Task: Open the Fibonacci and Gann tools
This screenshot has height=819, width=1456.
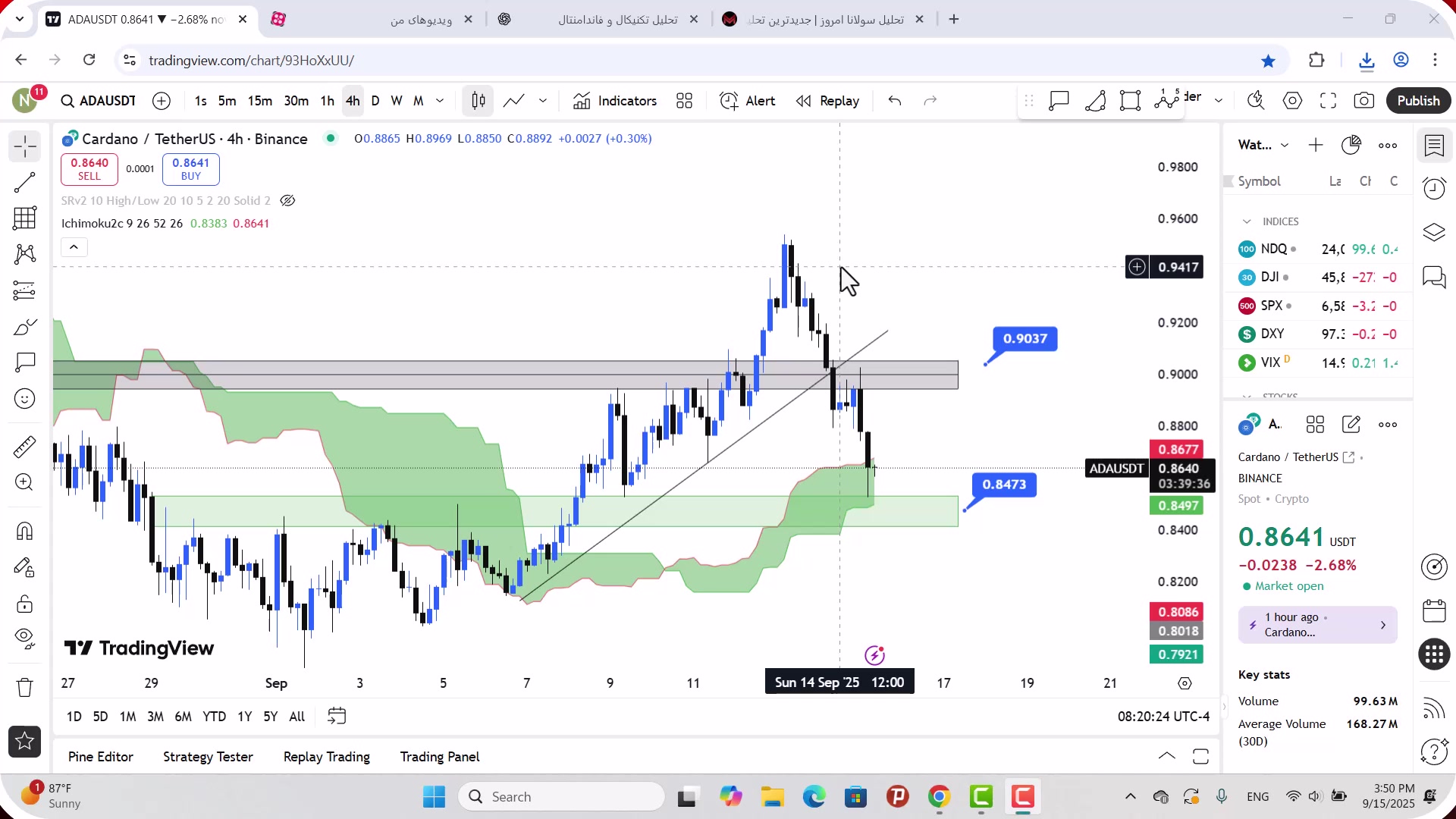Action: click(25, 218)
